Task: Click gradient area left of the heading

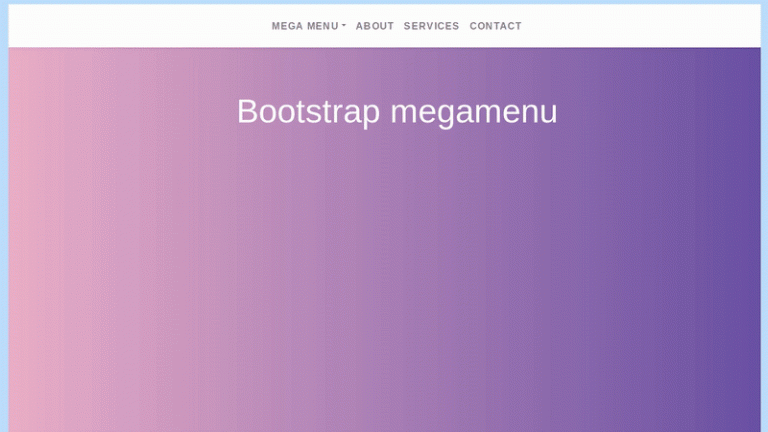Action: (x=120, y=111)
